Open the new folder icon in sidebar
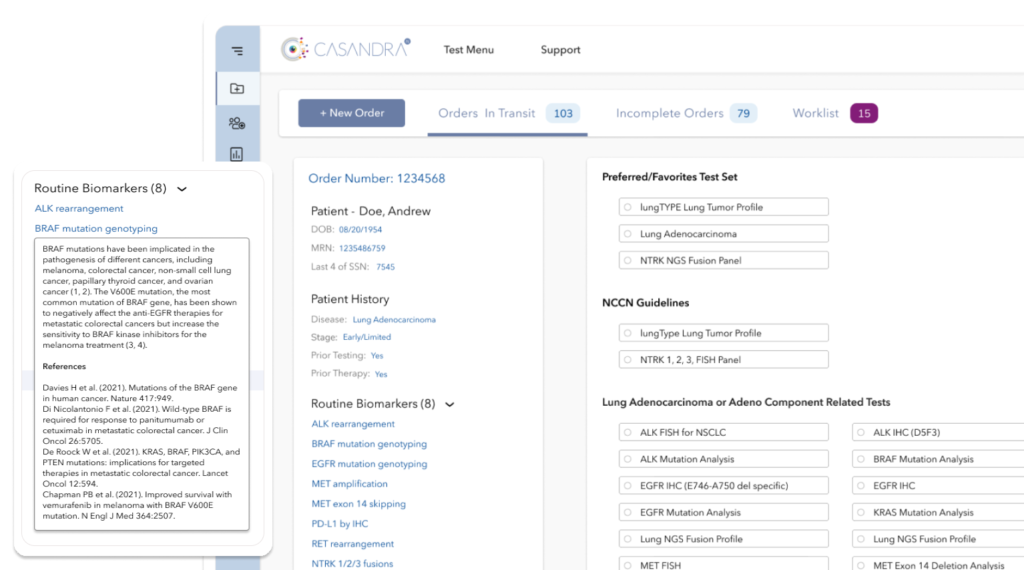 (x=237, y=88)
